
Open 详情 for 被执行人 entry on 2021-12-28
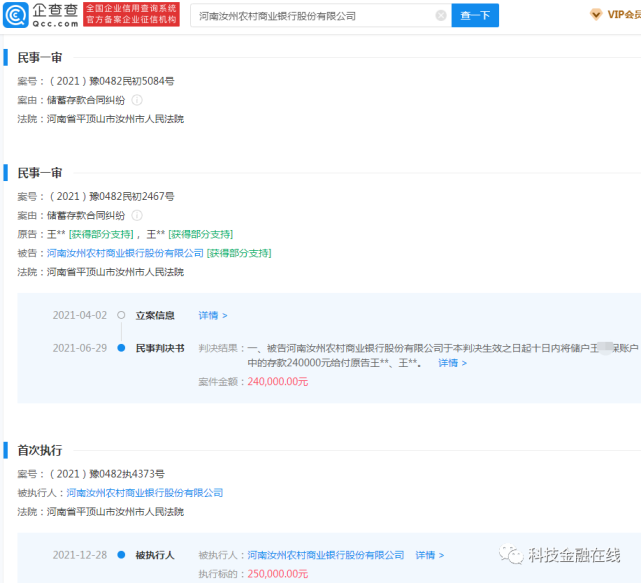(x=430, y=555)
